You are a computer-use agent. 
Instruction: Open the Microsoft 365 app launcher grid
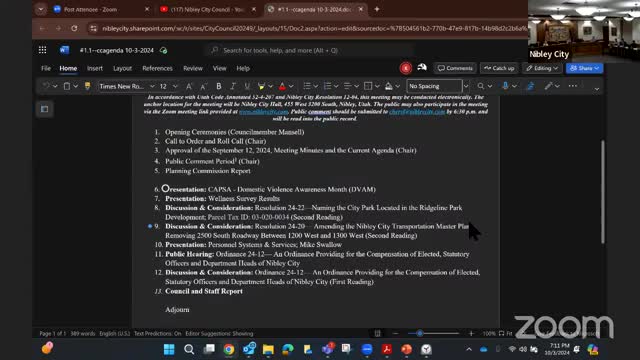pyautogui.click(x=42, y=50)
